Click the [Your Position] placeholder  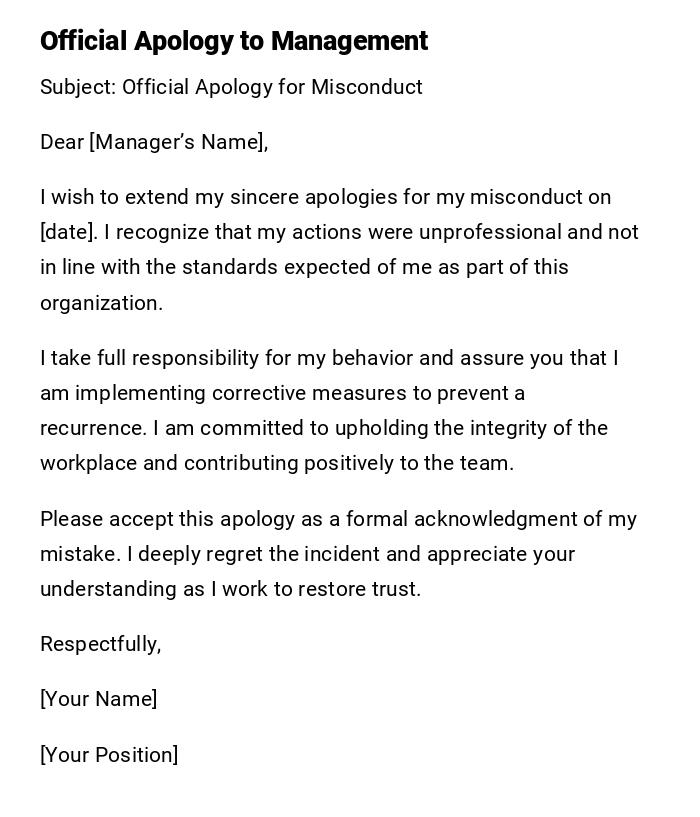[109, 755]
